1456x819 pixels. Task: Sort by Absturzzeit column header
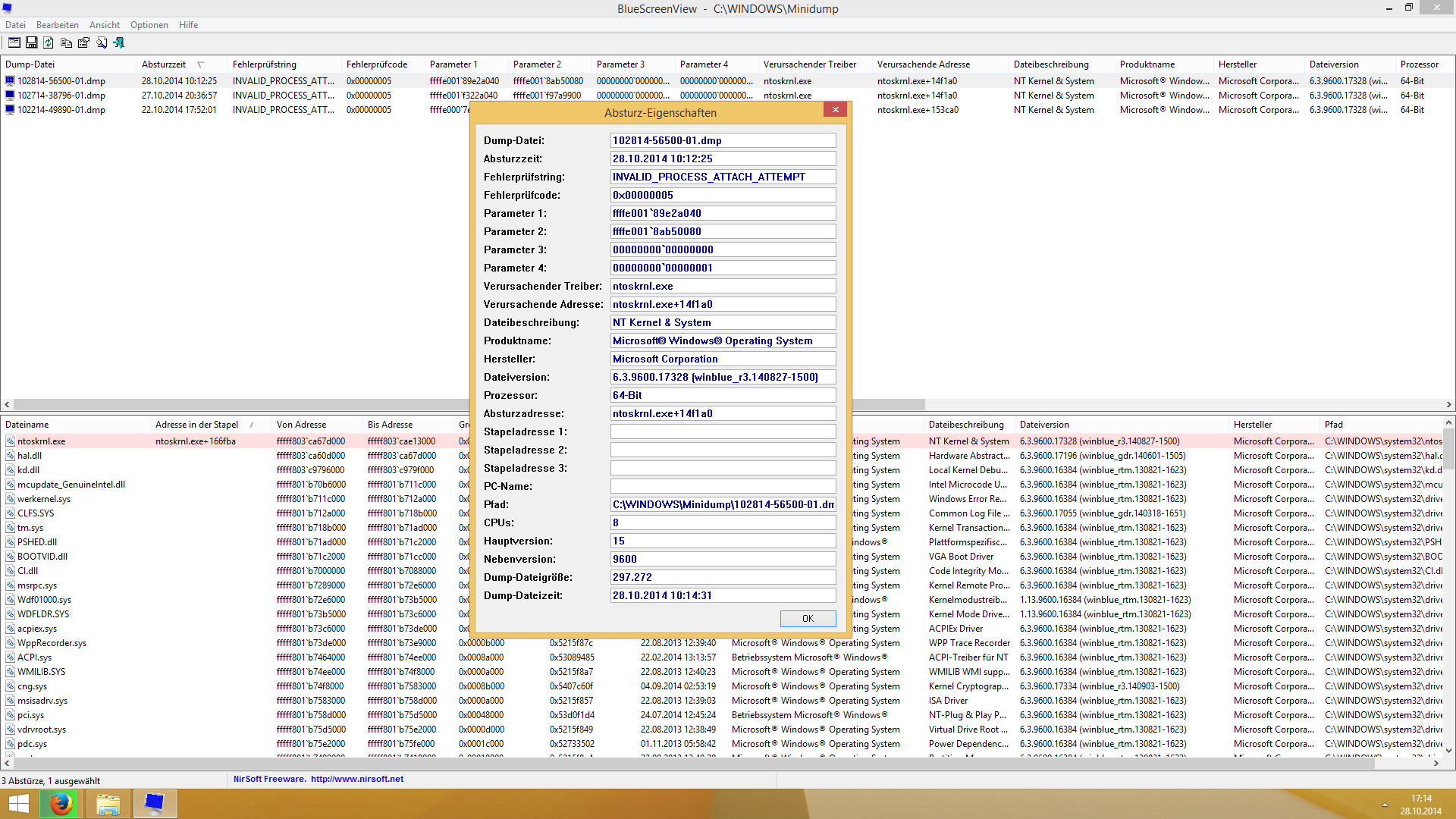(164, 64)
